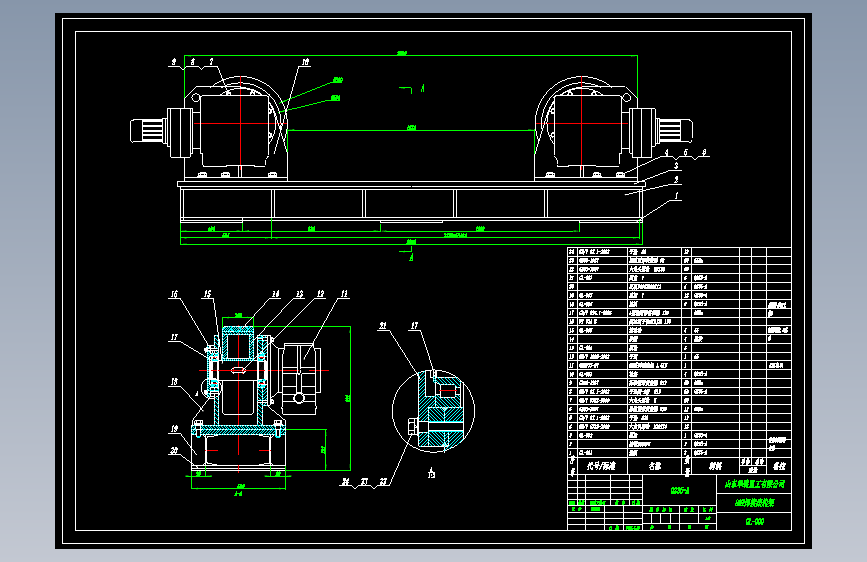Pick the right motor in front view
This screenshot has width=867, height=562.
674,131
